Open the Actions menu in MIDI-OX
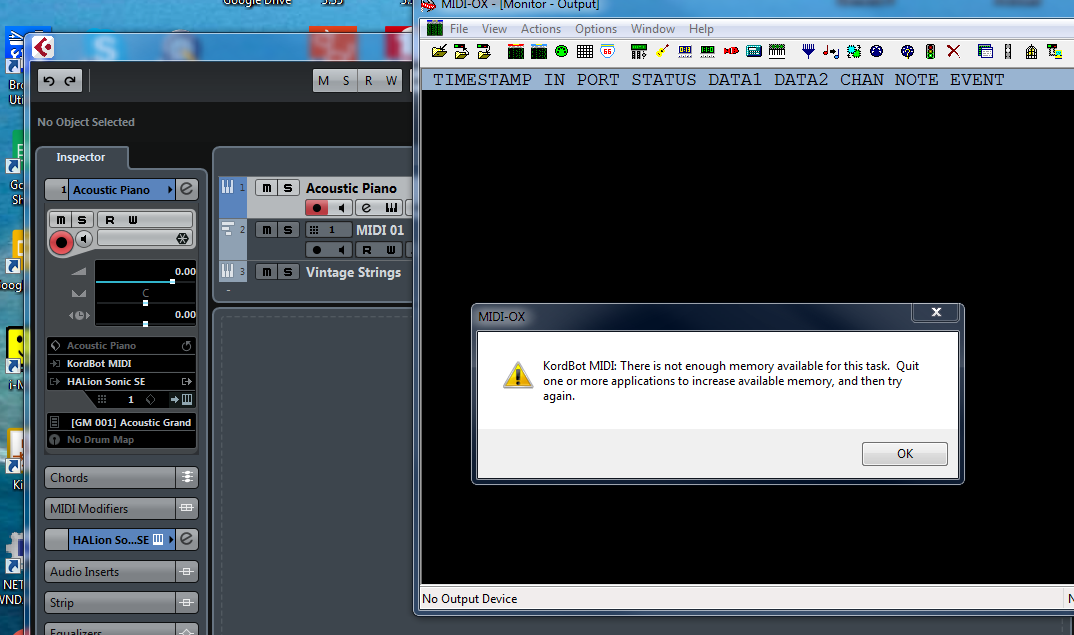Image resolution: width=1074 pixels, height=635 pixels. [x=540, y=29]
